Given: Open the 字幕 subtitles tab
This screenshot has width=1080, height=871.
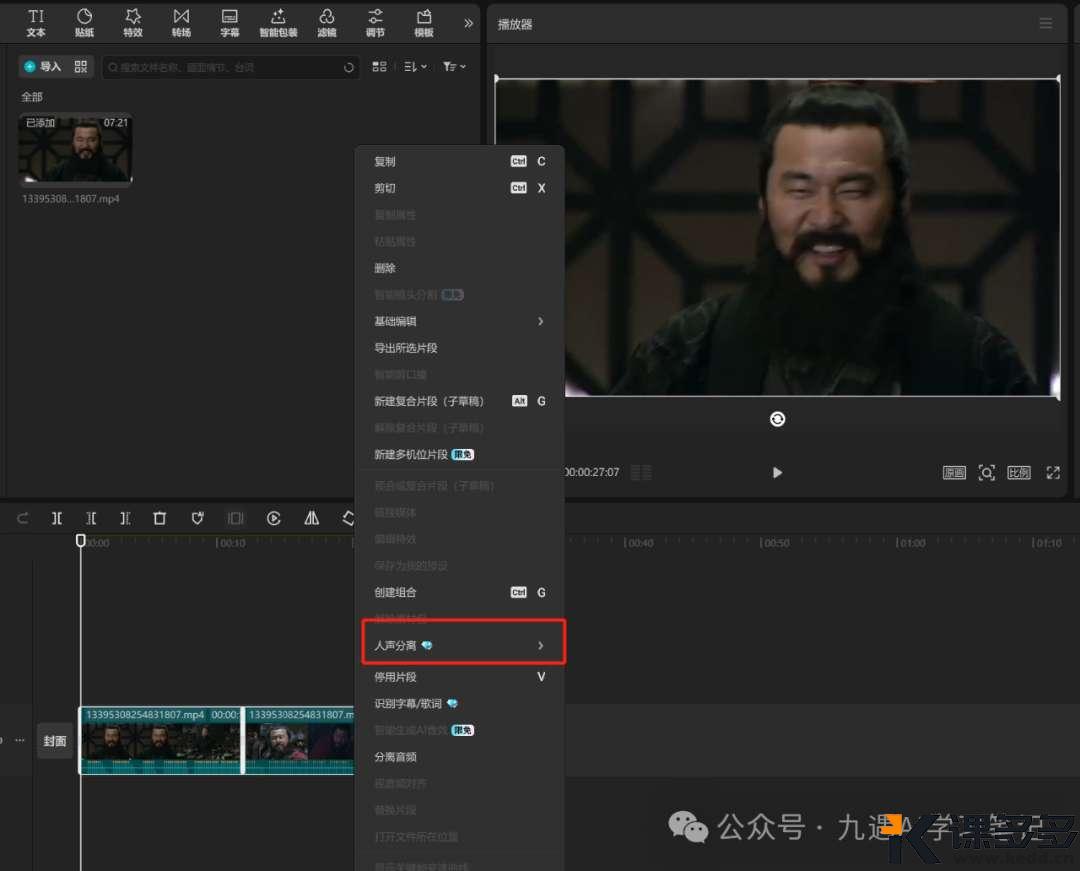Looking at the screenshot, I should click(x=229, y=23).
